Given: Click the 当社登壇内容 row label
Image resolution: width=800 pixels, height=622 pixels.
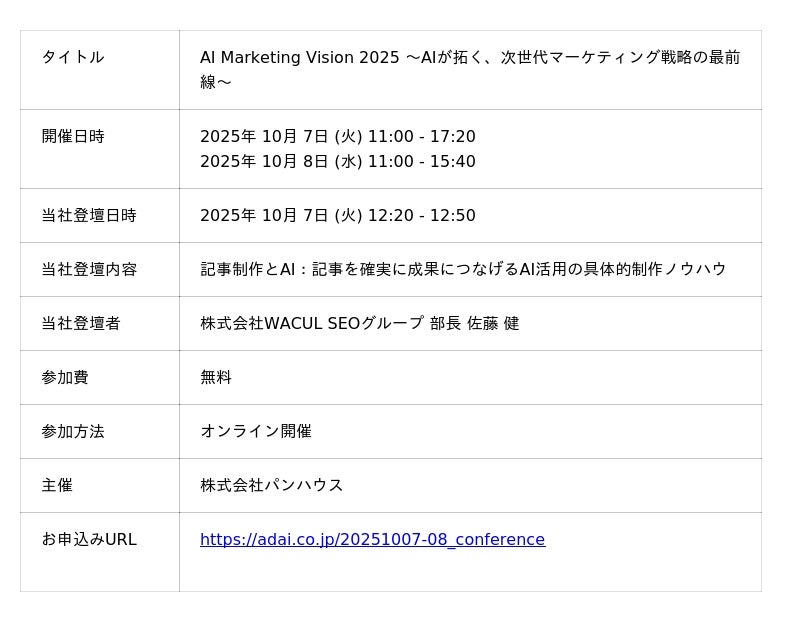Looking at the screenshot, I should [89, 270].
